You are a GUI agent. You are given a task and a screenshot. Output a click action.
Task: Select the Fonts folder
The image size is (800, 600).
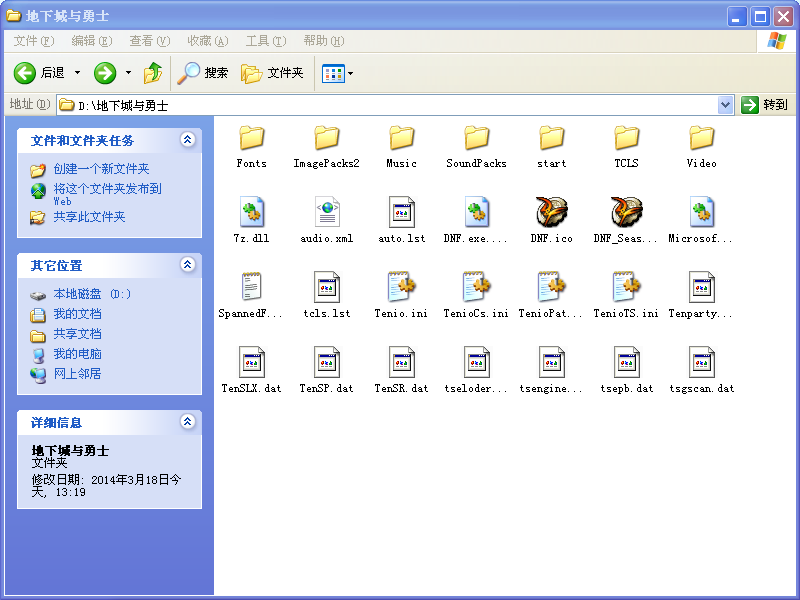[252, 146]
